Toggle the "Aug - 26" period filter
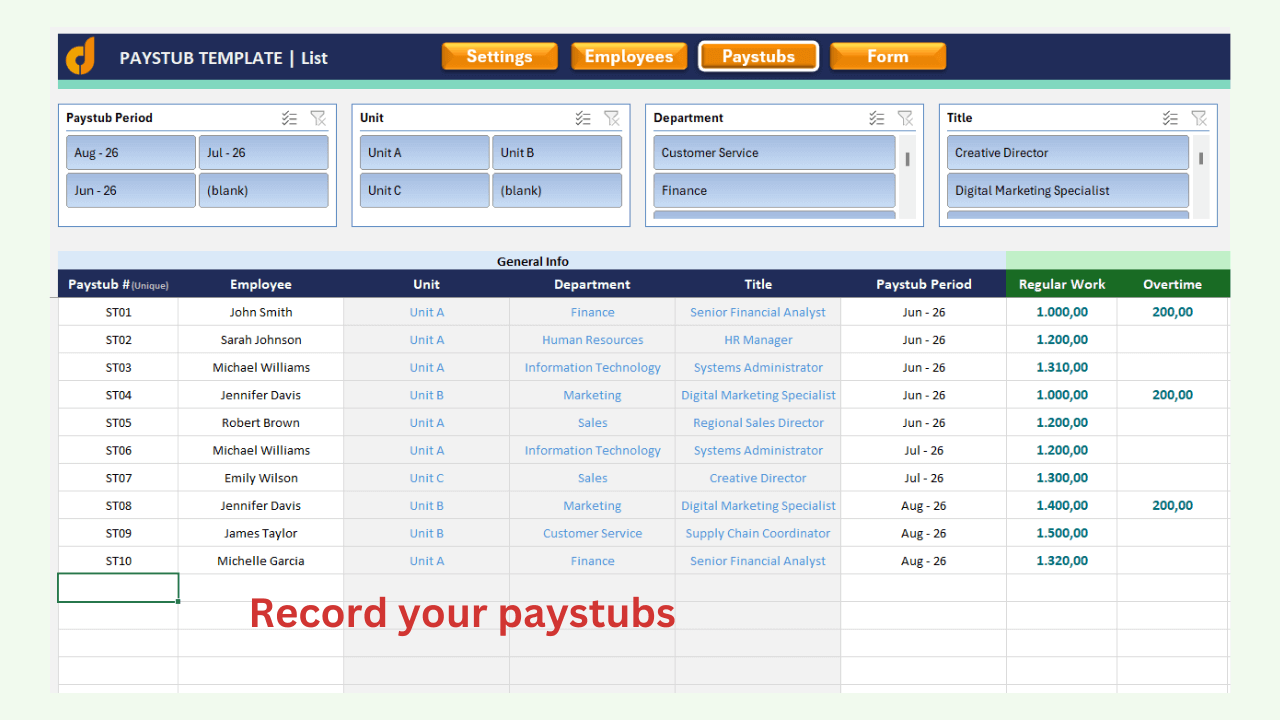 tap(130, 152)
